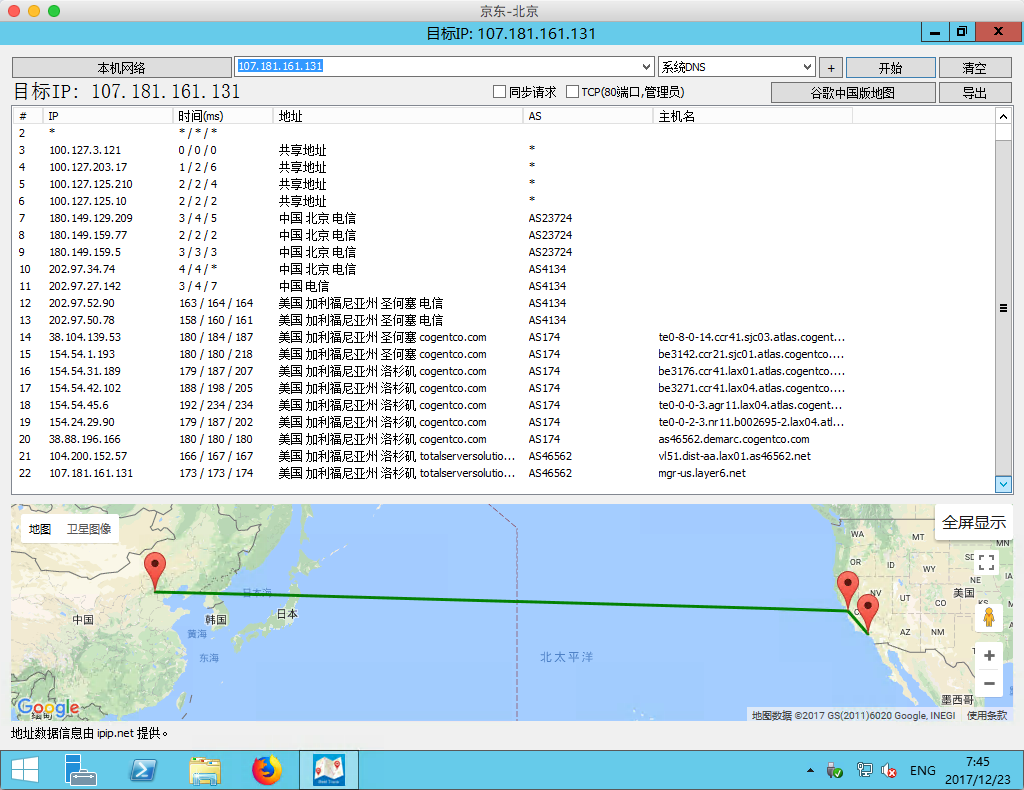
Task: Enable the 同步请求 checkbox
Action: point(500,92)
